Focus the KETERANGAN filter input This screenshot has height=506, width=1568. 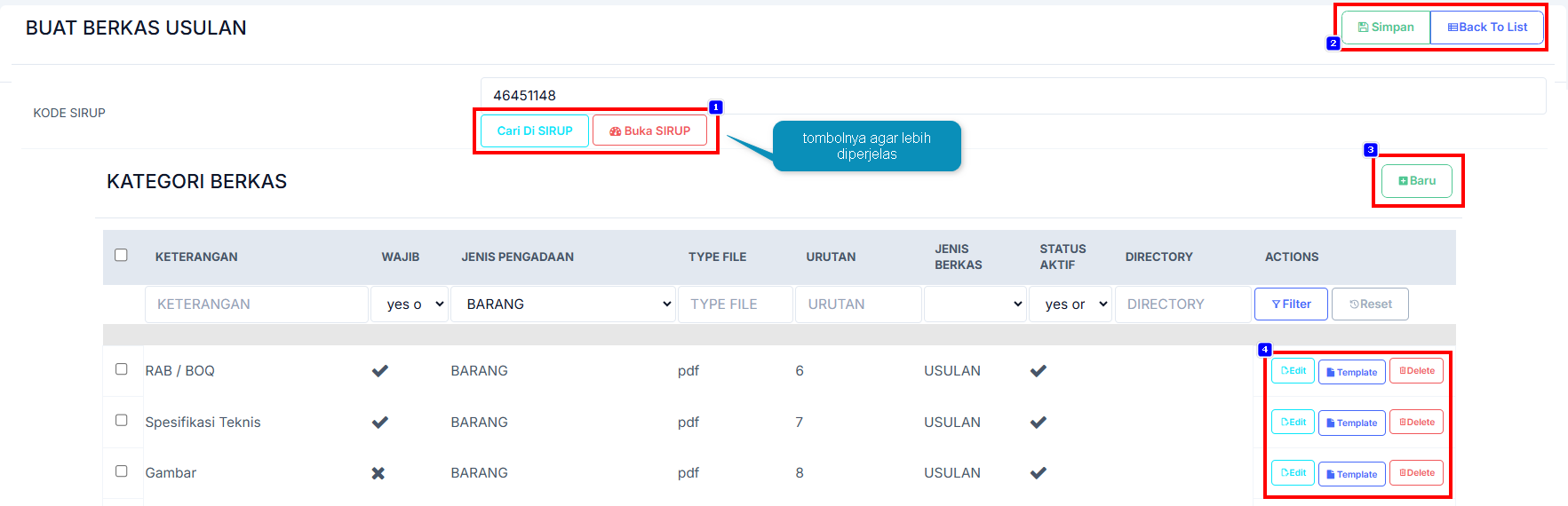pos(257,304)
